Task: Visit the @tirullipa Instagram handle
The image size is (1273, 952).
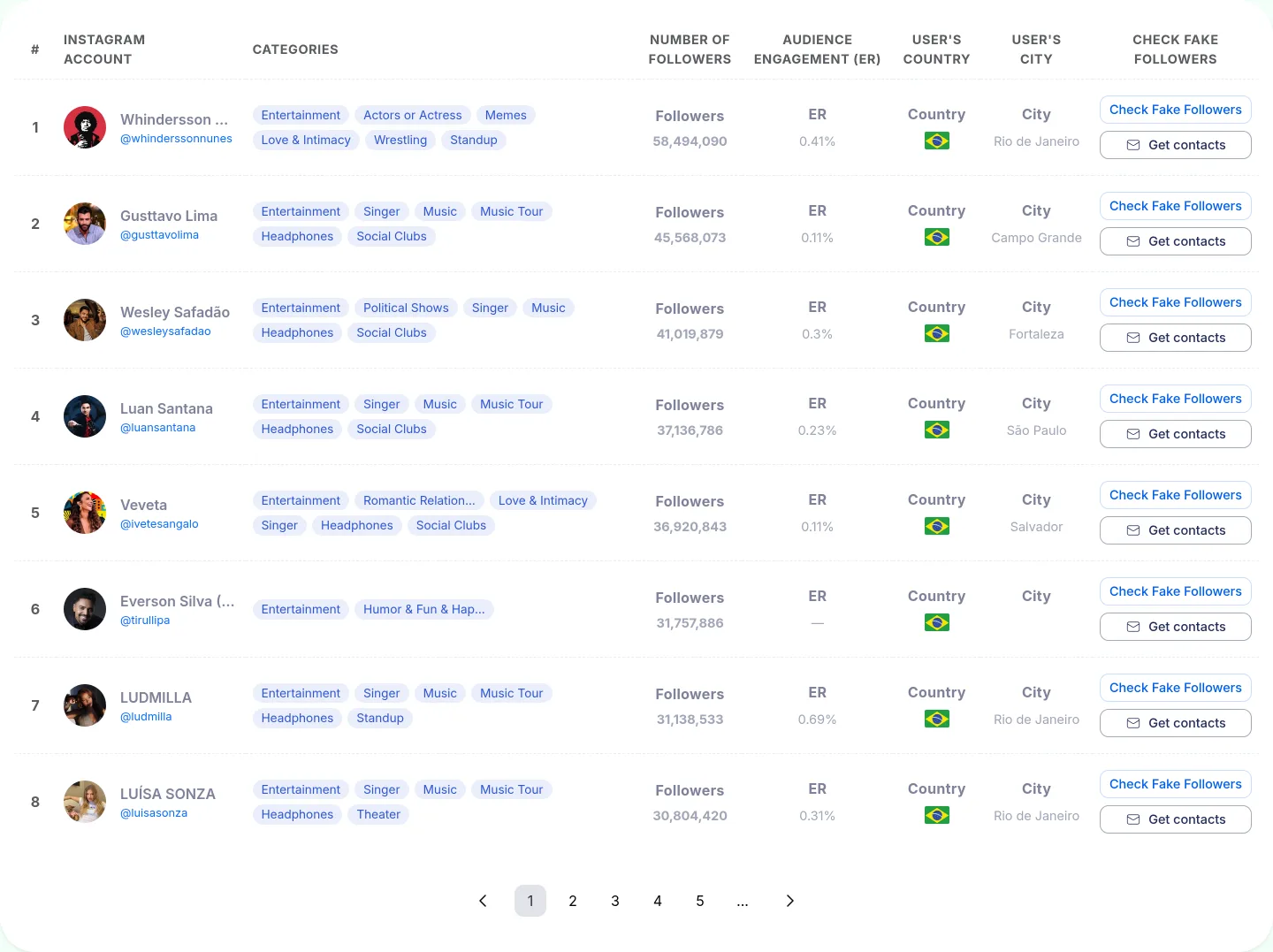Action: click(x=145, y=621)
